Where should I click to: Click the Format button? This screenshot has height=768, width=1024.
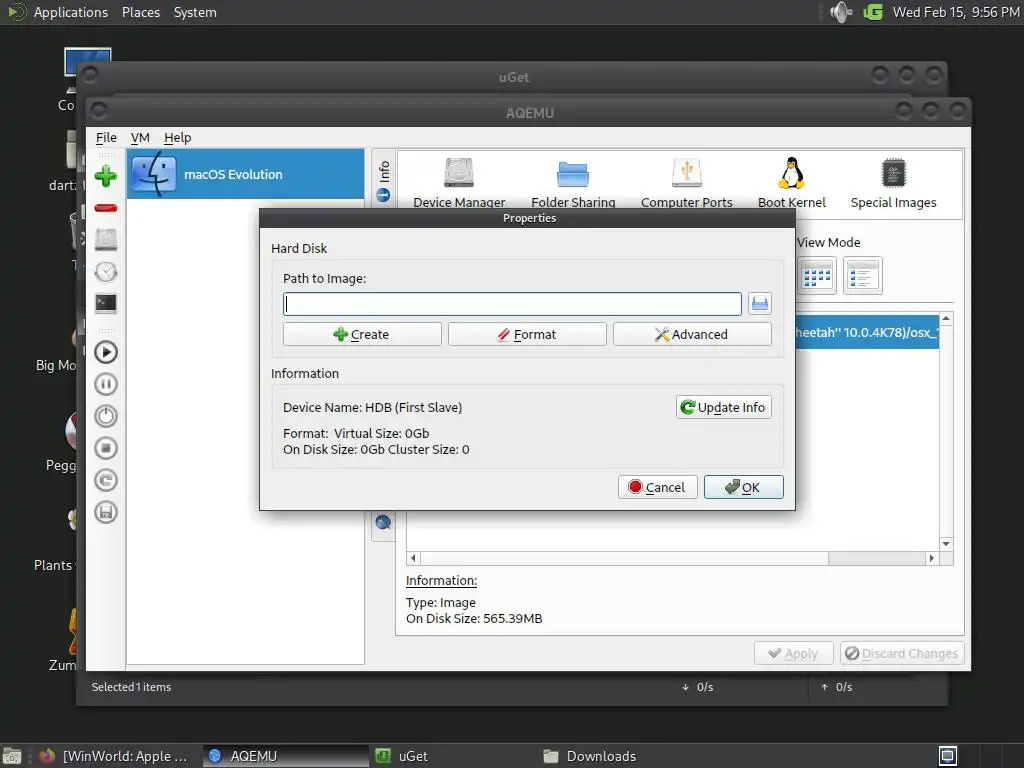[527, 334]
